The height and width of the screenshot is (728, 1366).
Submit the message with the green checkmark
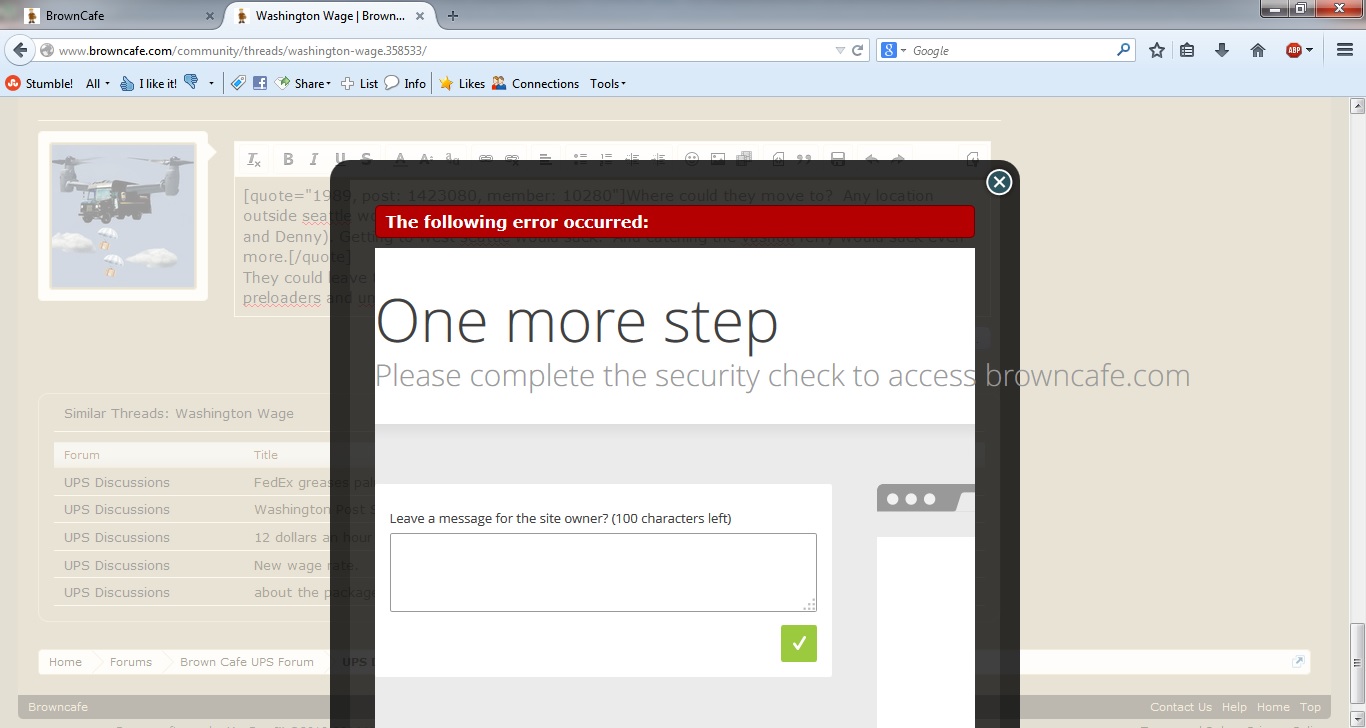[x=799, y=643]
